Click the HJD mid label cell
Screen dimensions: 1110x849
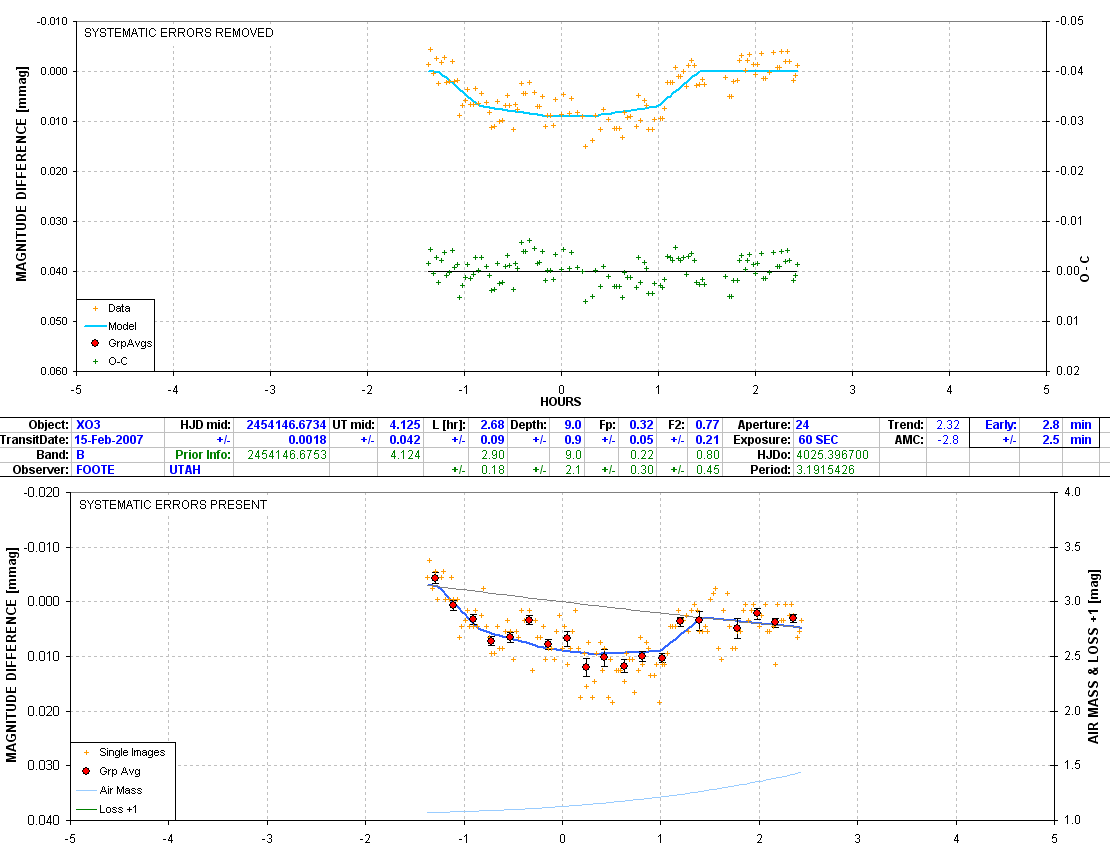coord(205,425)
